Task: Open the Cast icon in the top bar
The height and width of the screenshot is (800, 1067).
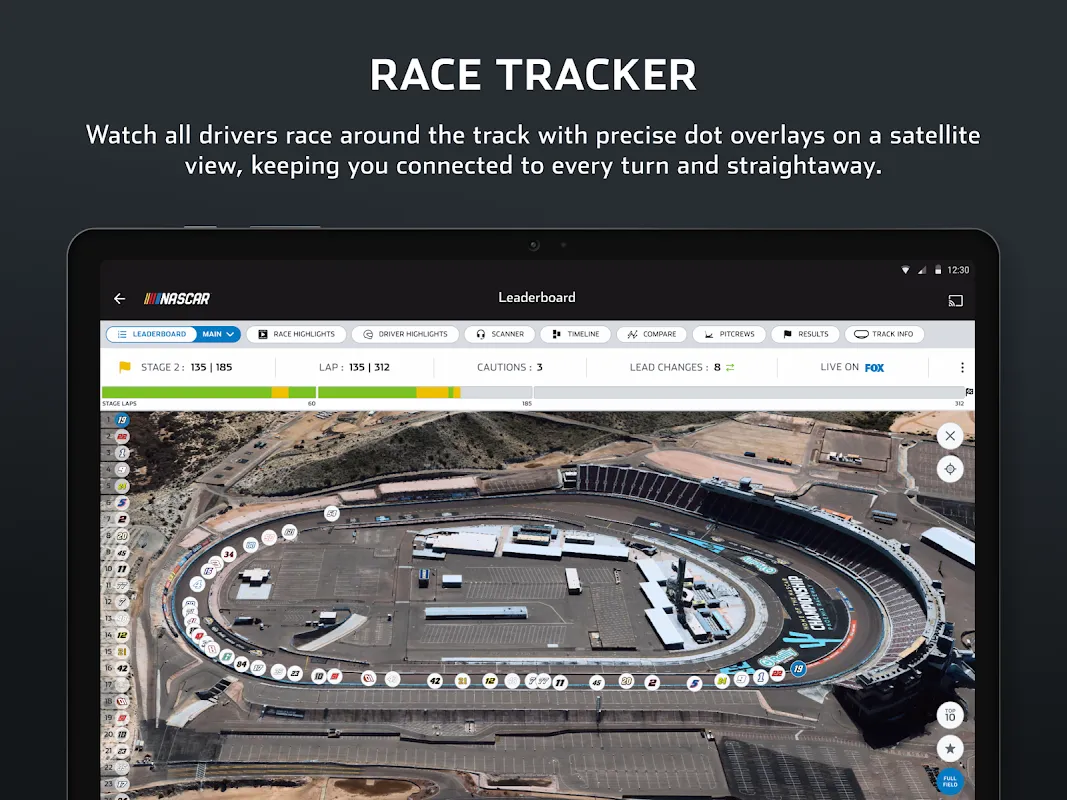Action: pyautogui.click(x=955, y=300)
